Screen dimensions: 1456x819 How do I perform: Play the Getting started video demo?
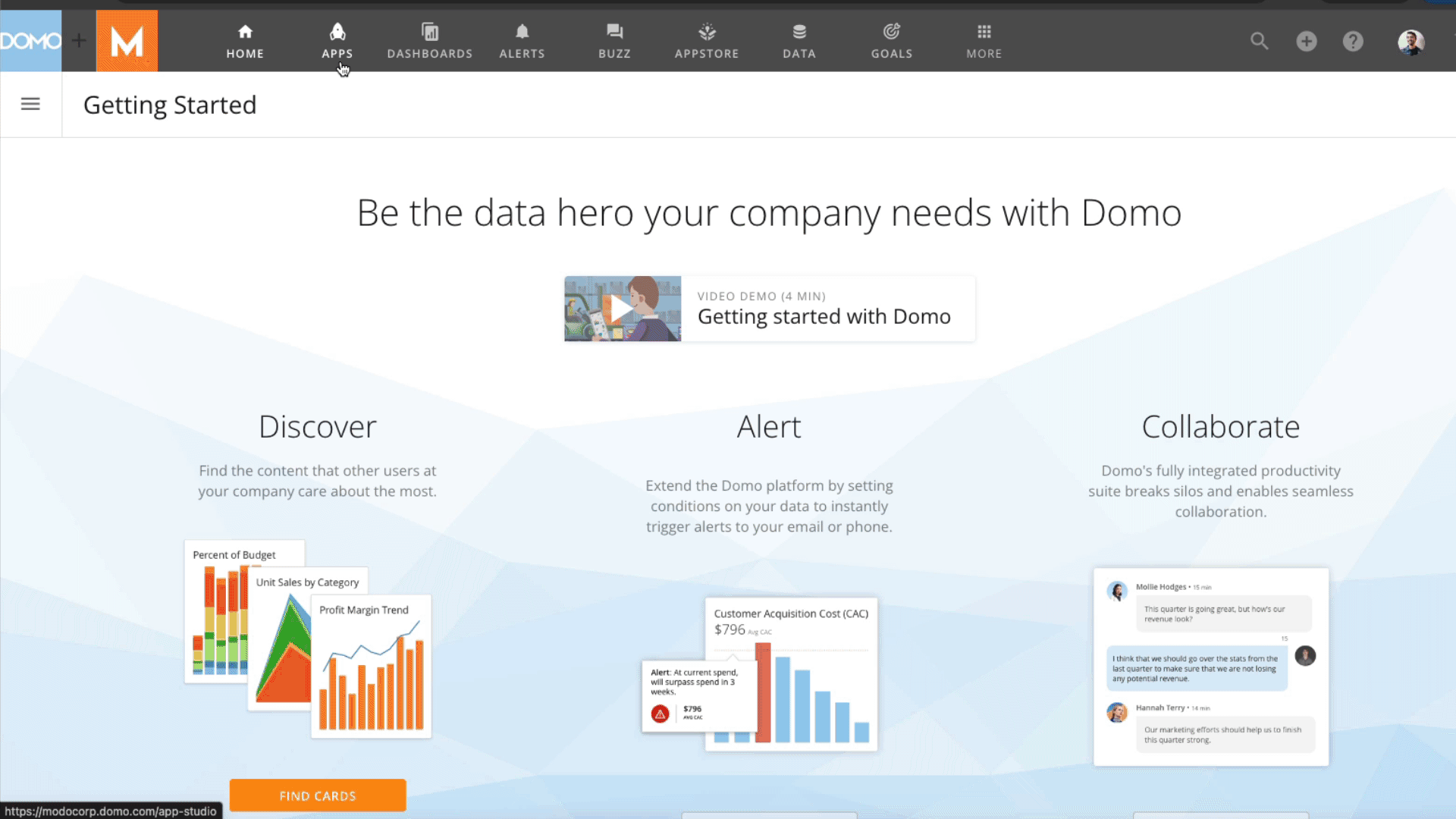622,309
